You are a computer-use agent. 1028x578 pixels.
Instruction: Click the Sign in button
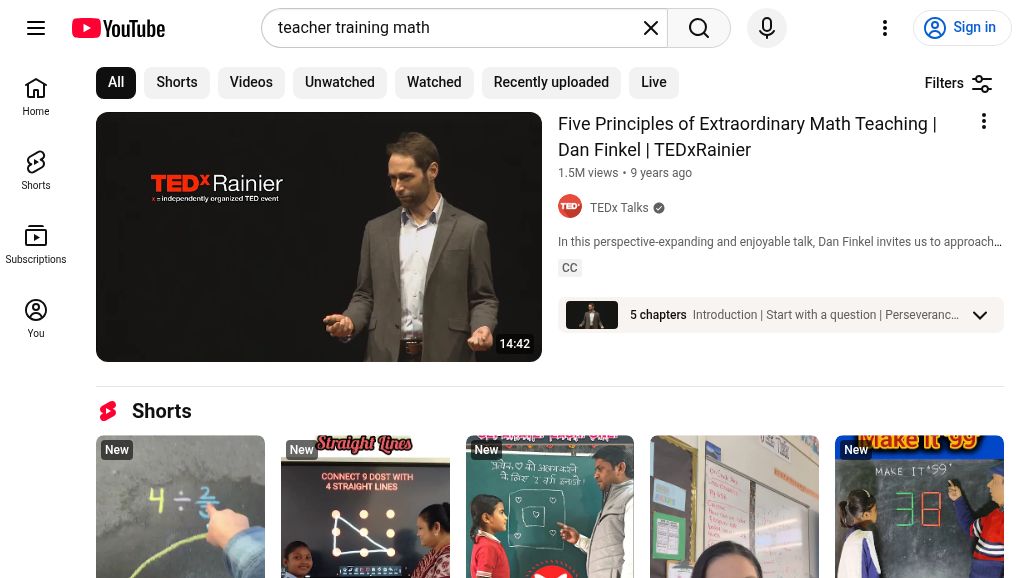962,28
